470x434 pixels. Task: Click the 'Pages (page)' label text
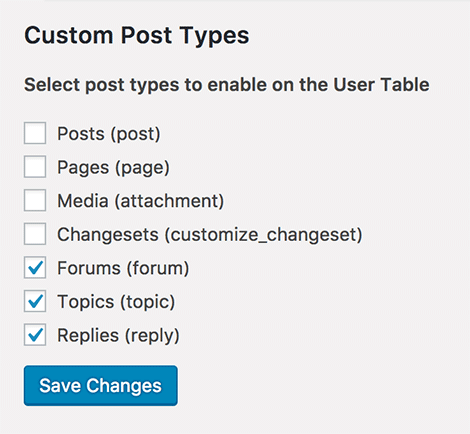[x=113, y=168]
